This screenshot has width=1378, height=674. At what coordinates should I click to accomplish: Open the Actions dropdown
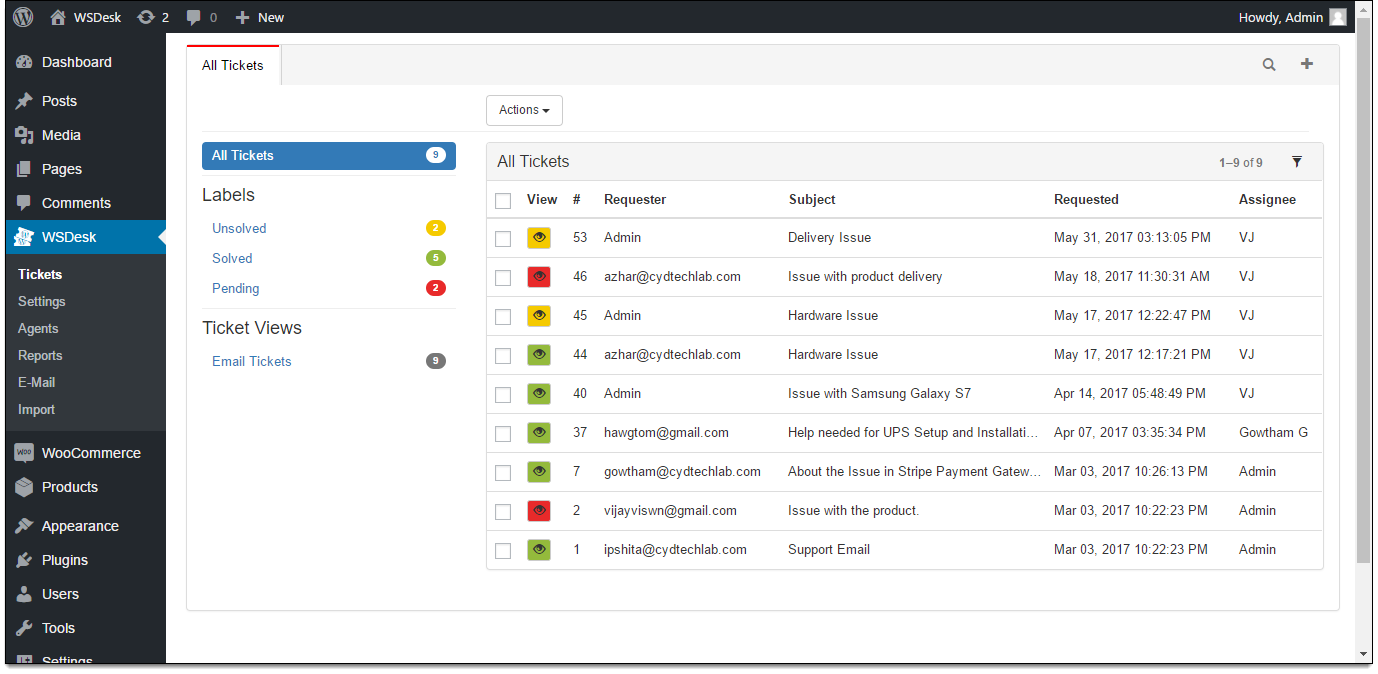[x=523, y=110]
